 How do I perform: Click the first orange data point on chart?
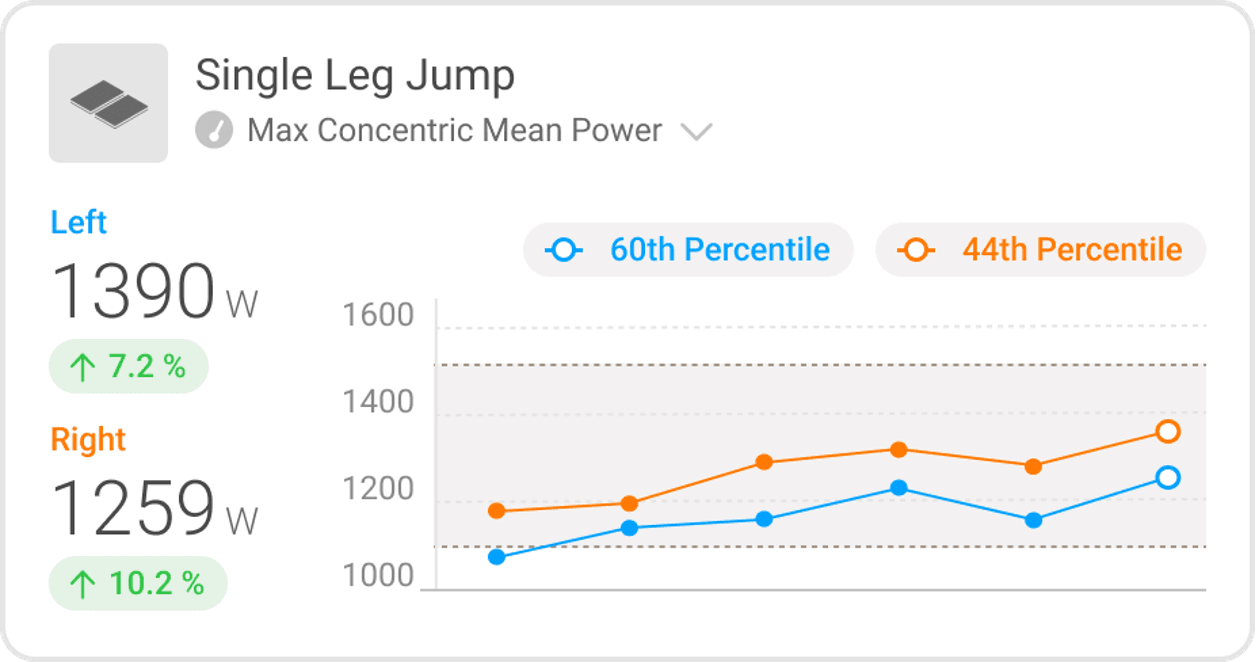point(496,511)
